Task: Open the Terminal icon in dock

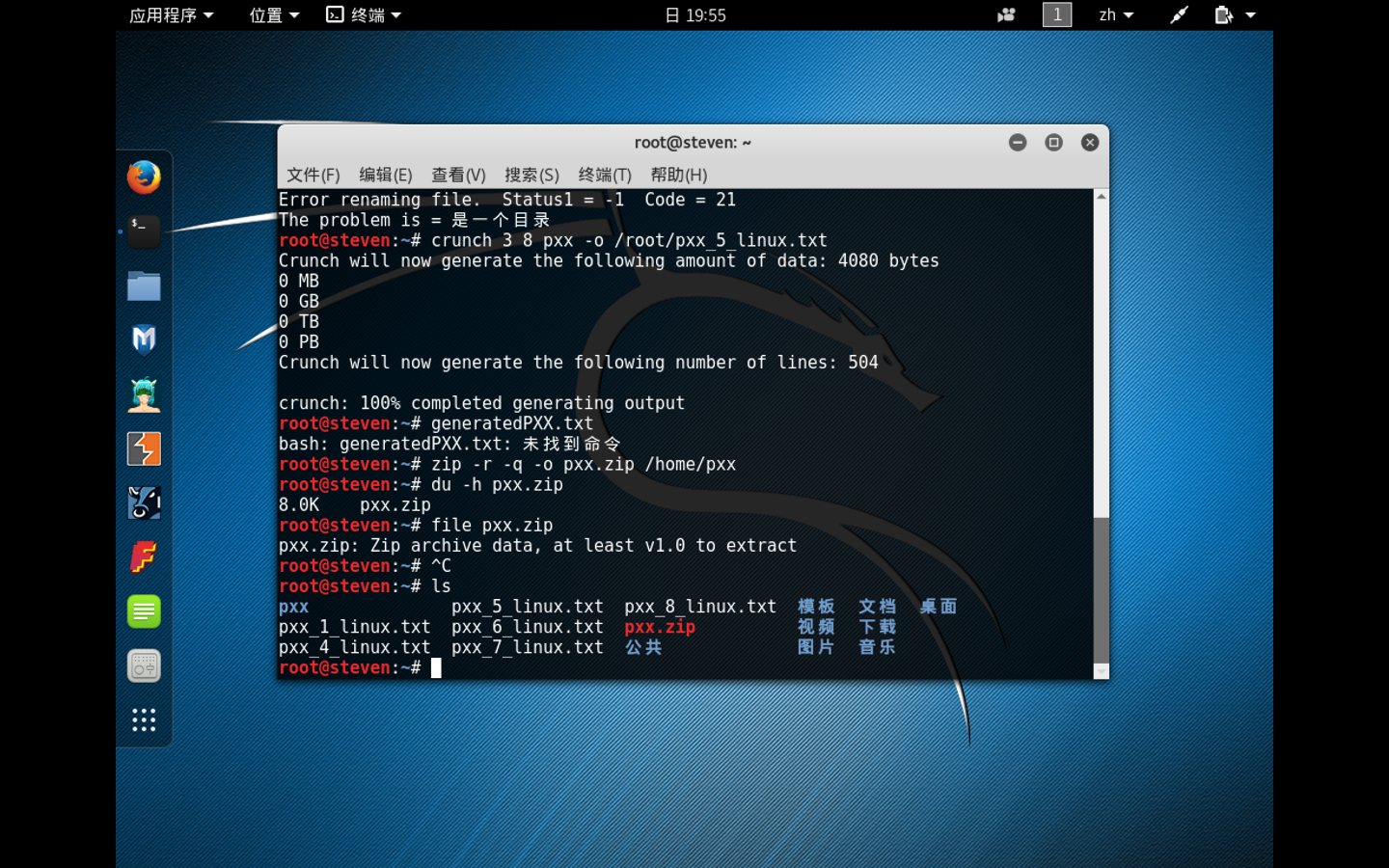Action: coord(144,231)
